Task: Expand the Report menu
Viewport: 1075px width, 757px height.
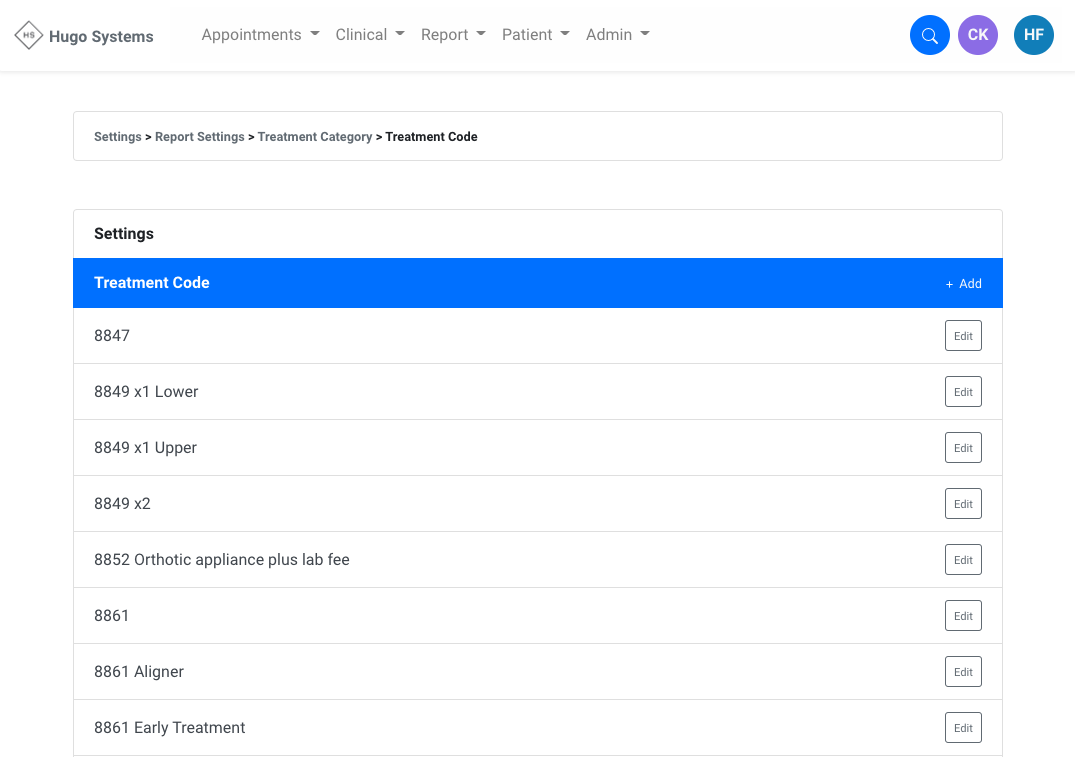Action: (x=453, y=35)
